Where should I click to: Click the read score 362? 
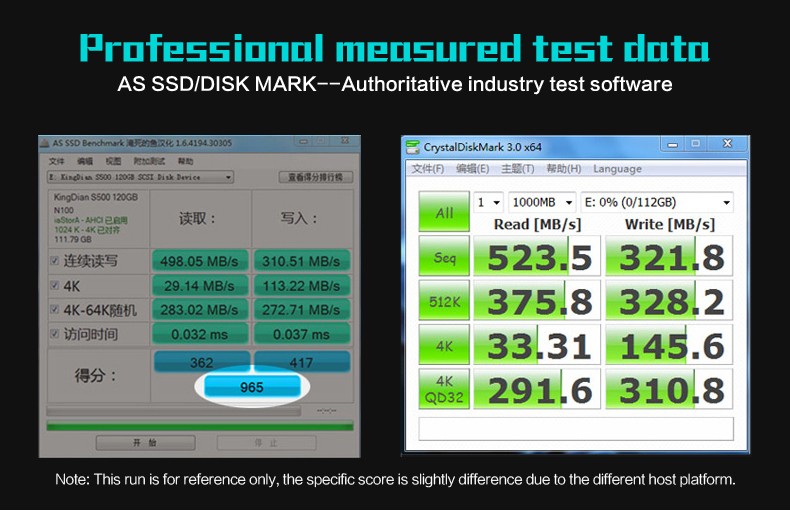click(x=202, y=362)
